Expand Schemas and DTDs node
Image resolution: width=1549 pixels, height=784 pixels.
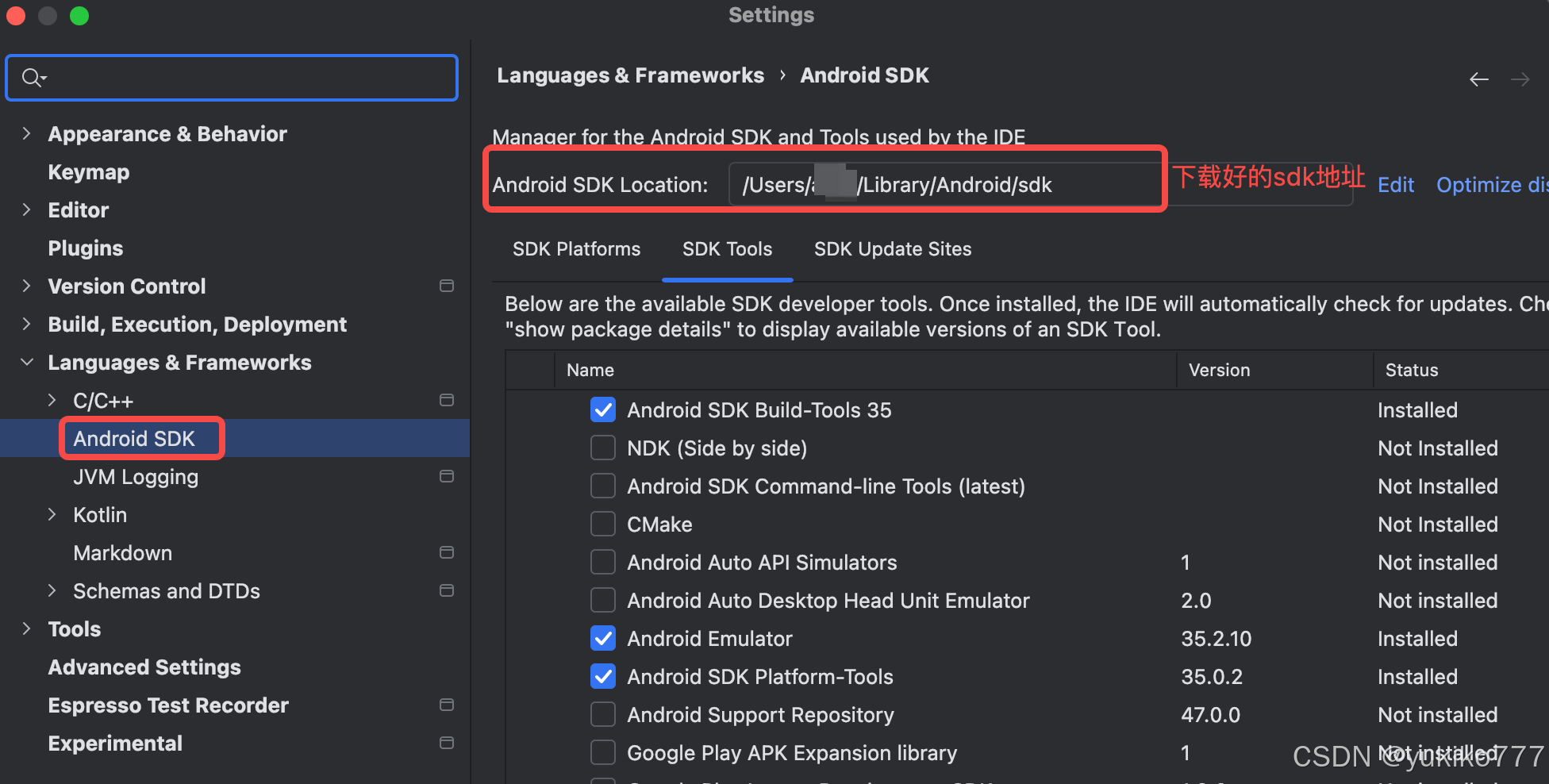(x=52, y=590)
